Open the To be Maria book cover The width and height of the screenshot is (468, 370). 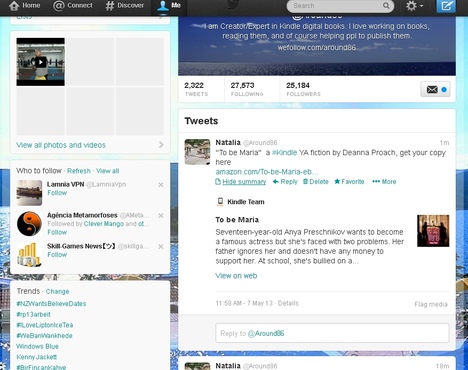pyautogui.click(x=433, y=231)
